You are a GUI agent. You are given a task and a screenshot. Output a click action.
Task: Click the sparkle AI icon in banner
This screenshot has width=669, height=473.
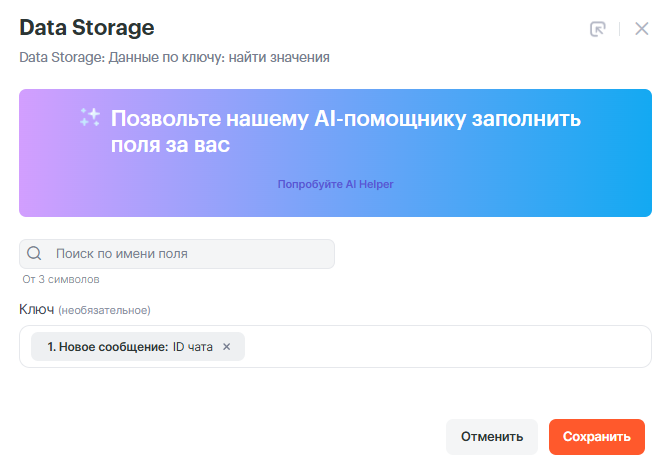pyautogui.click(x=90, y=118)
